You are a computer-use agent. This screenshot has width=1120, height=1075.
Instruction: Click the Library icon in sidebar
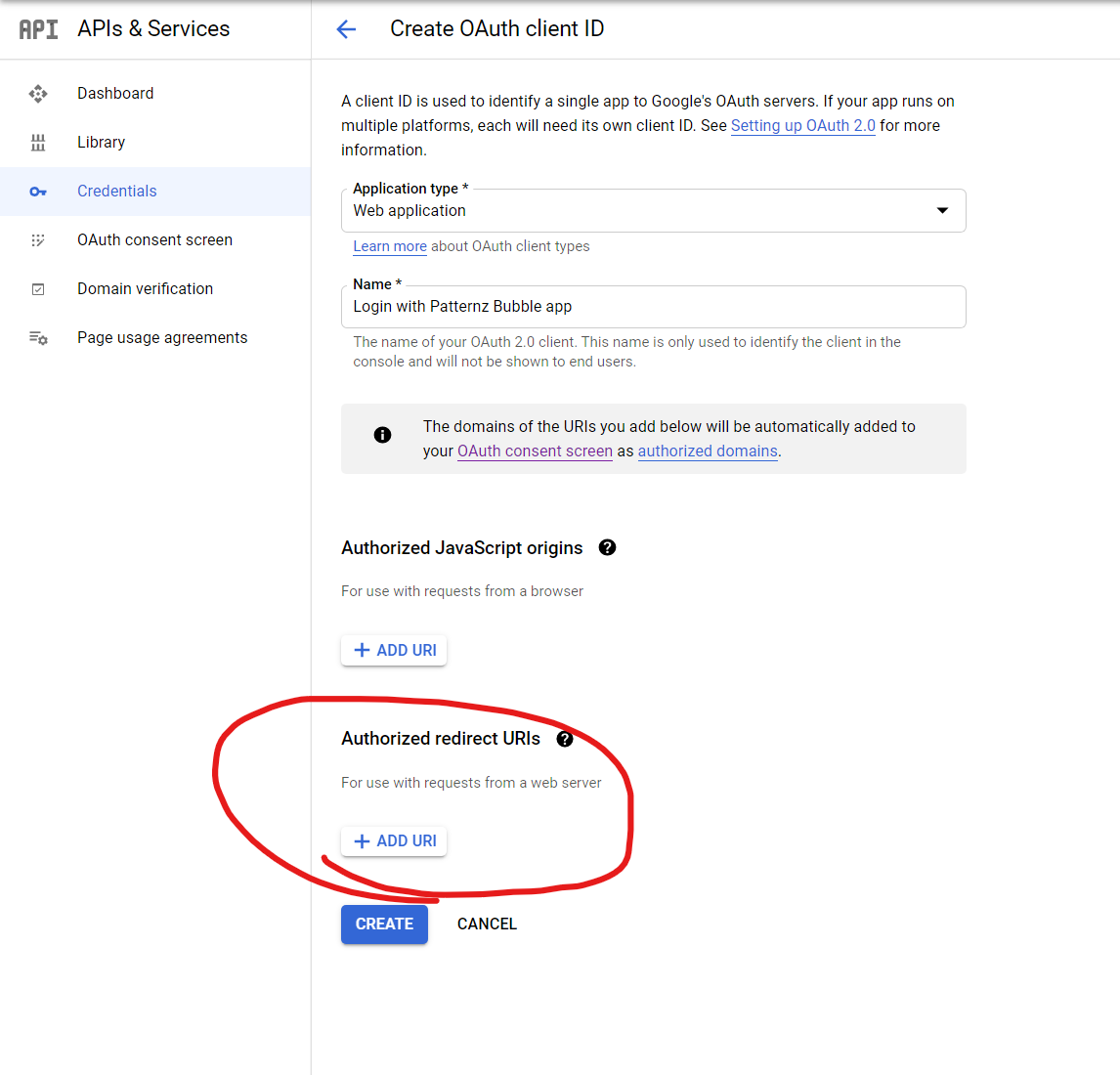point(38,143)
